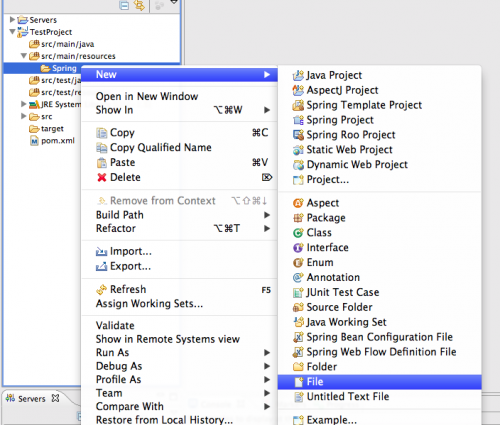
Task: Close the Servers view tab
Action: pos(55,398)
